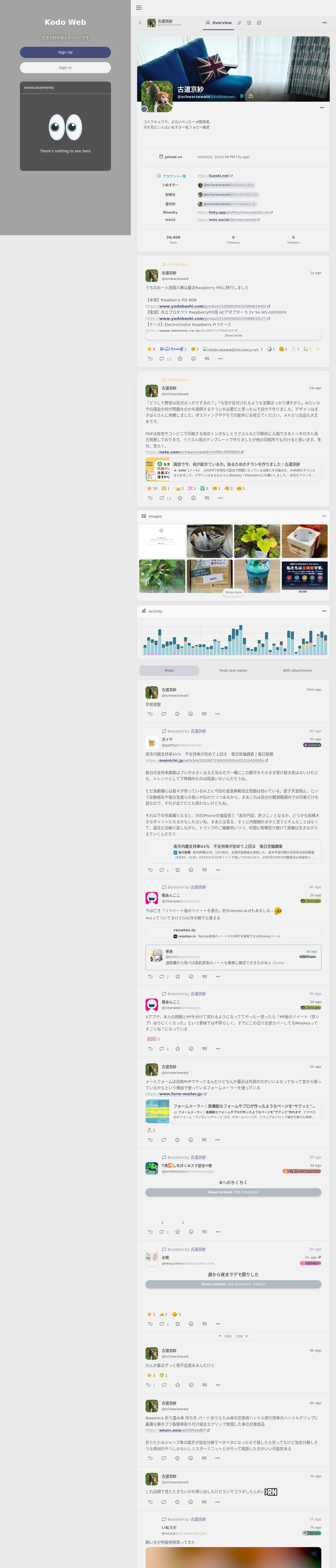Open more options on Raspberry Pi5 post

[220, 359]
